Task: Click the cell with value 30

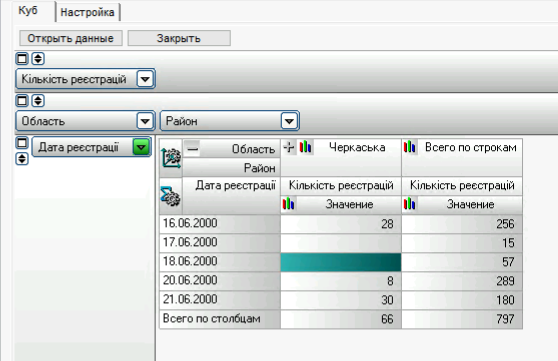Action: tap(341, 300)
